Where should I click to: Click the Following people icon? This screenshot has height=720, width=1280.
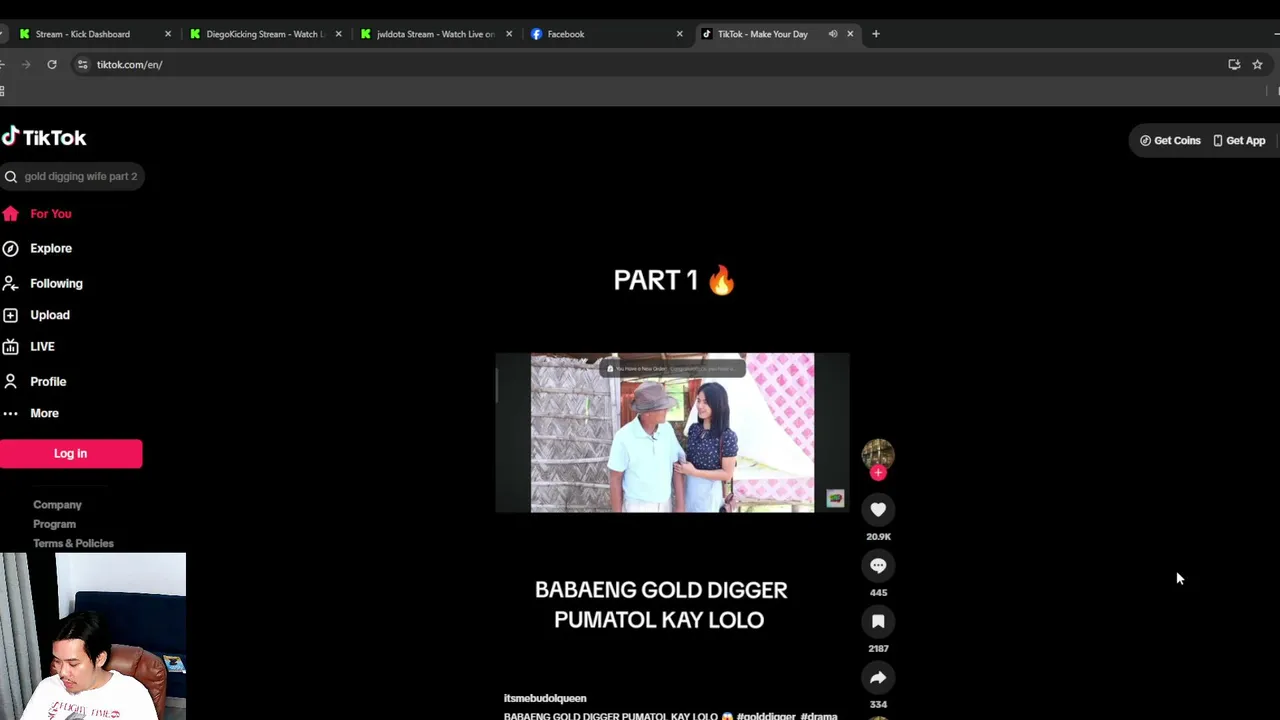(10, 283)
